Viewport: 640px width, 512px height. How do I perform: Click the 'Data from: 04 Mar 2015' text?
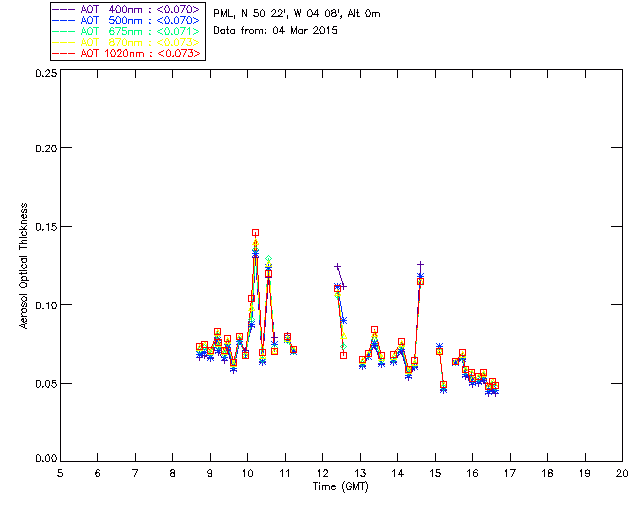point(276,31)
